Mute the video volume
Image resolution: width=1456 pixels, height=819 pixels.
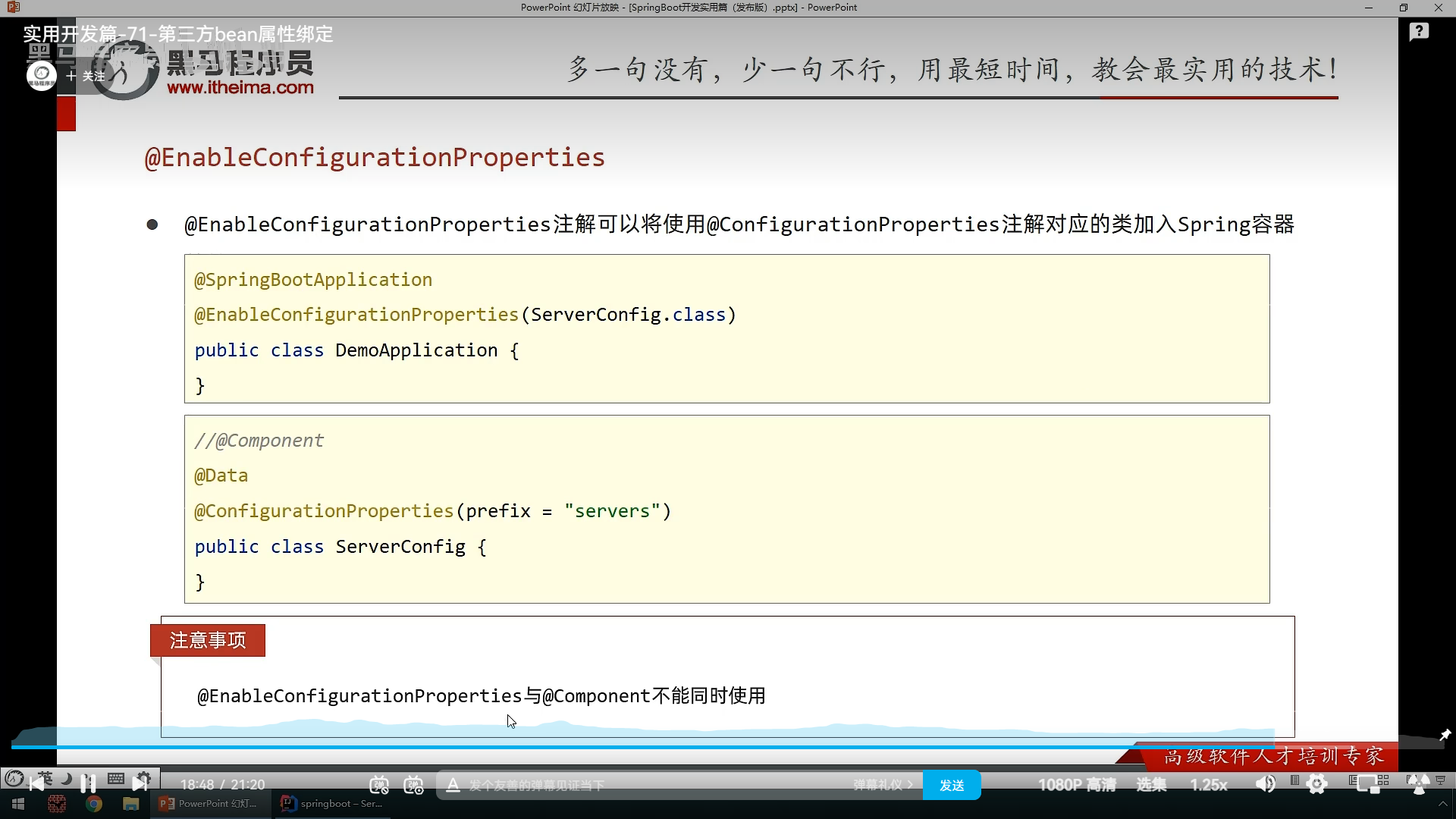[x=1265, y=784]
